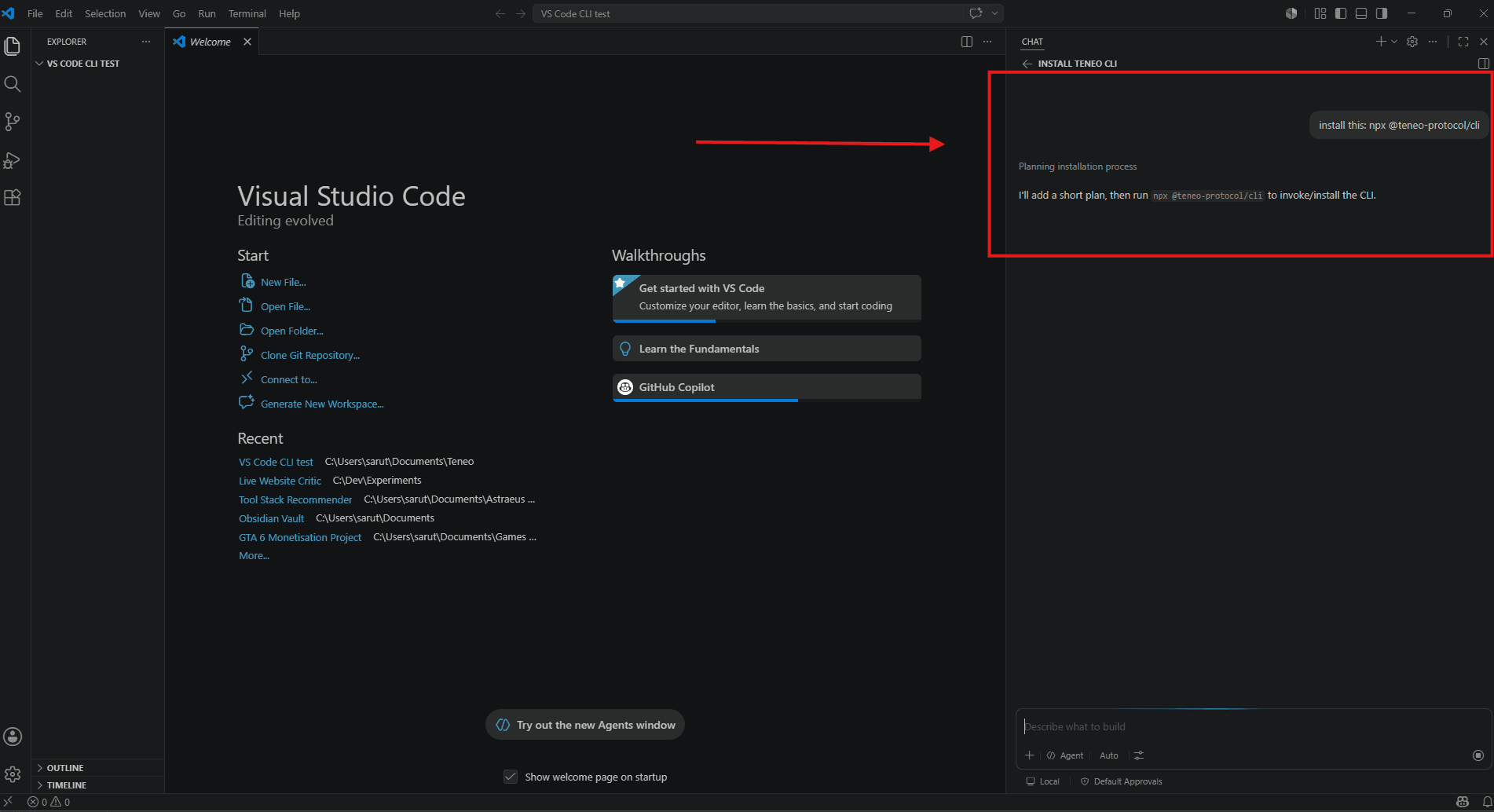The height and width of the screenshot is (812, 1494).
Task: Click Try out the new Agents window
Action: click(585, 725)
